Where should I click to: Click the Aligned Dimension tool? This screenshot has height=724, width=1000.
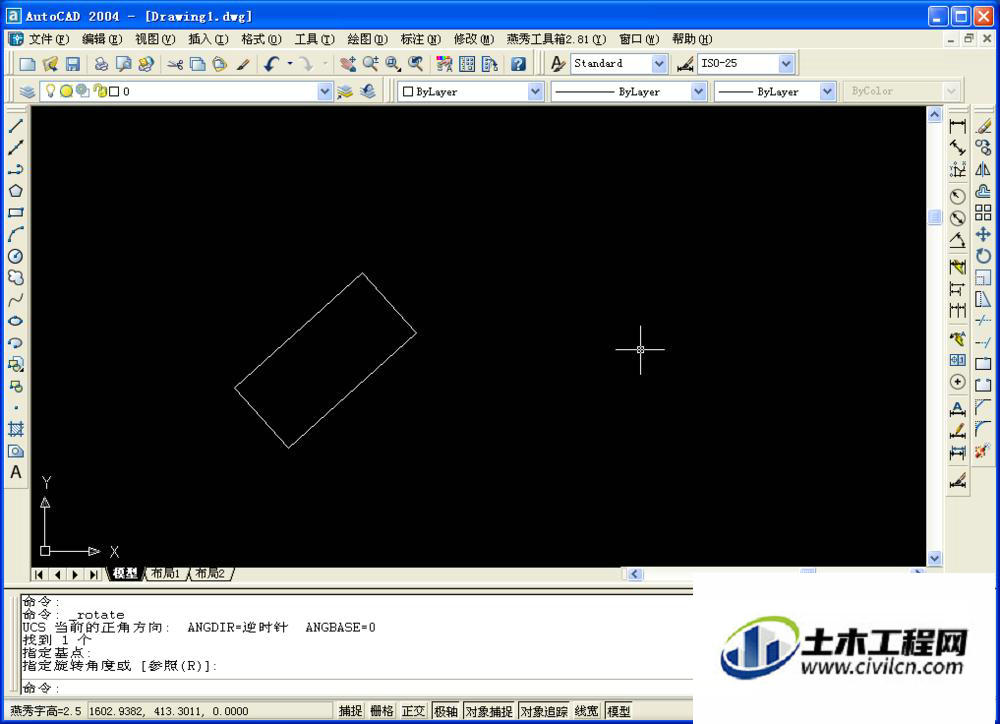957,148
